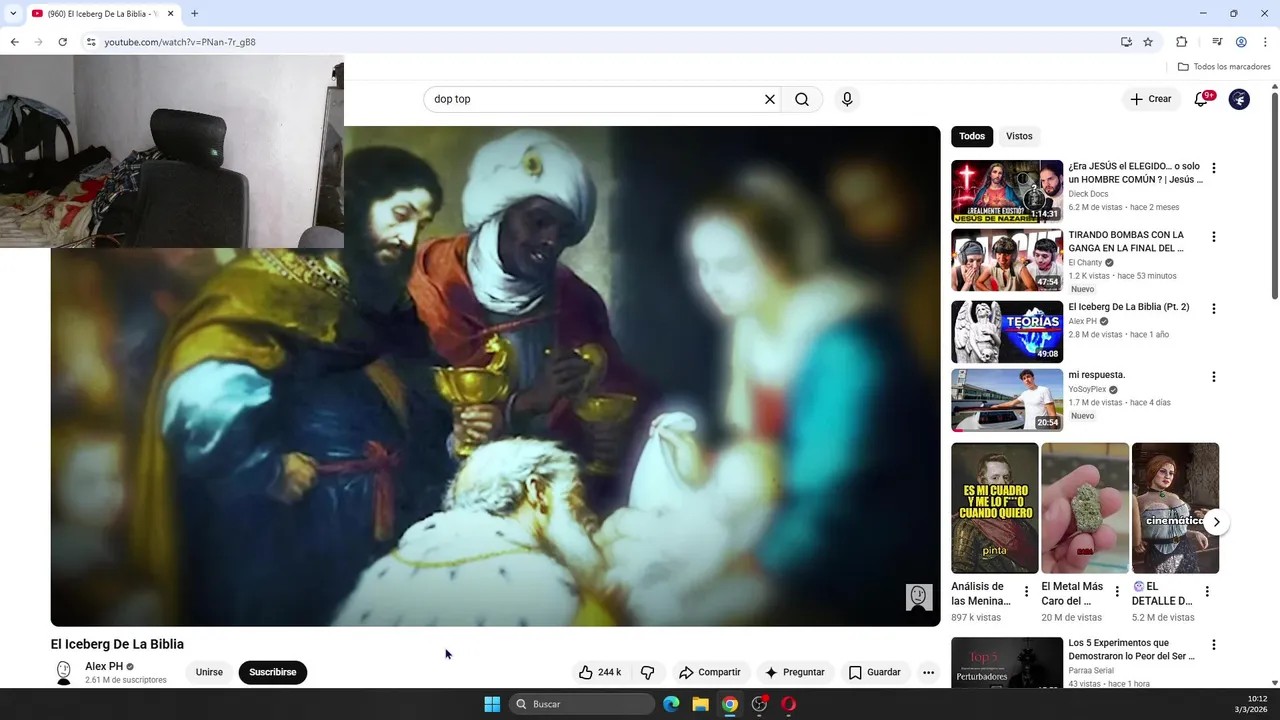The height and width of the screenshot is (720, 1280).
Task: Open the EL DETALLE D... short
Action: click(x=1175, y=508)
